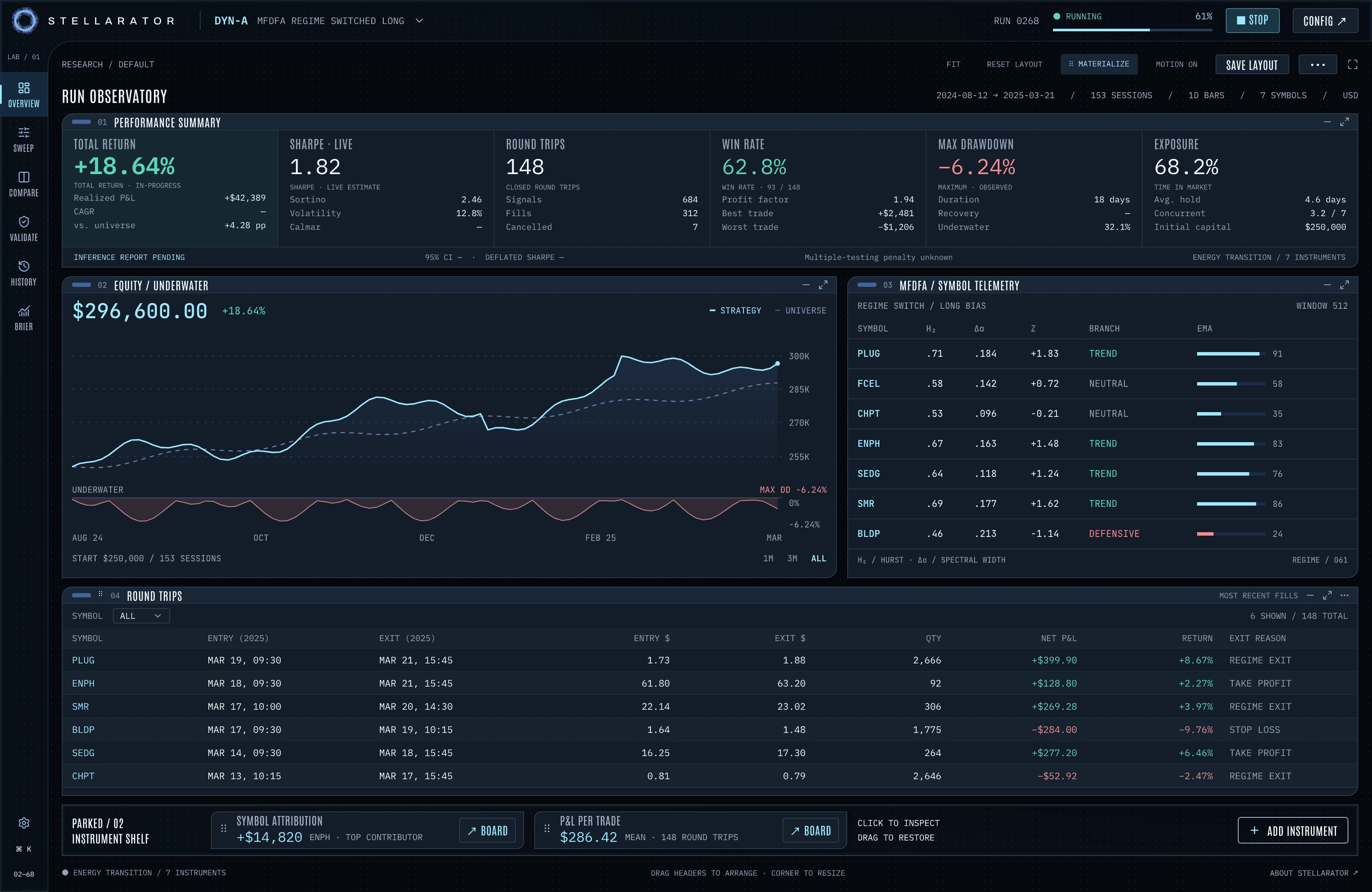1372x892 pixels.
Task: Open settings gear in sidebar
Action: 24,823
